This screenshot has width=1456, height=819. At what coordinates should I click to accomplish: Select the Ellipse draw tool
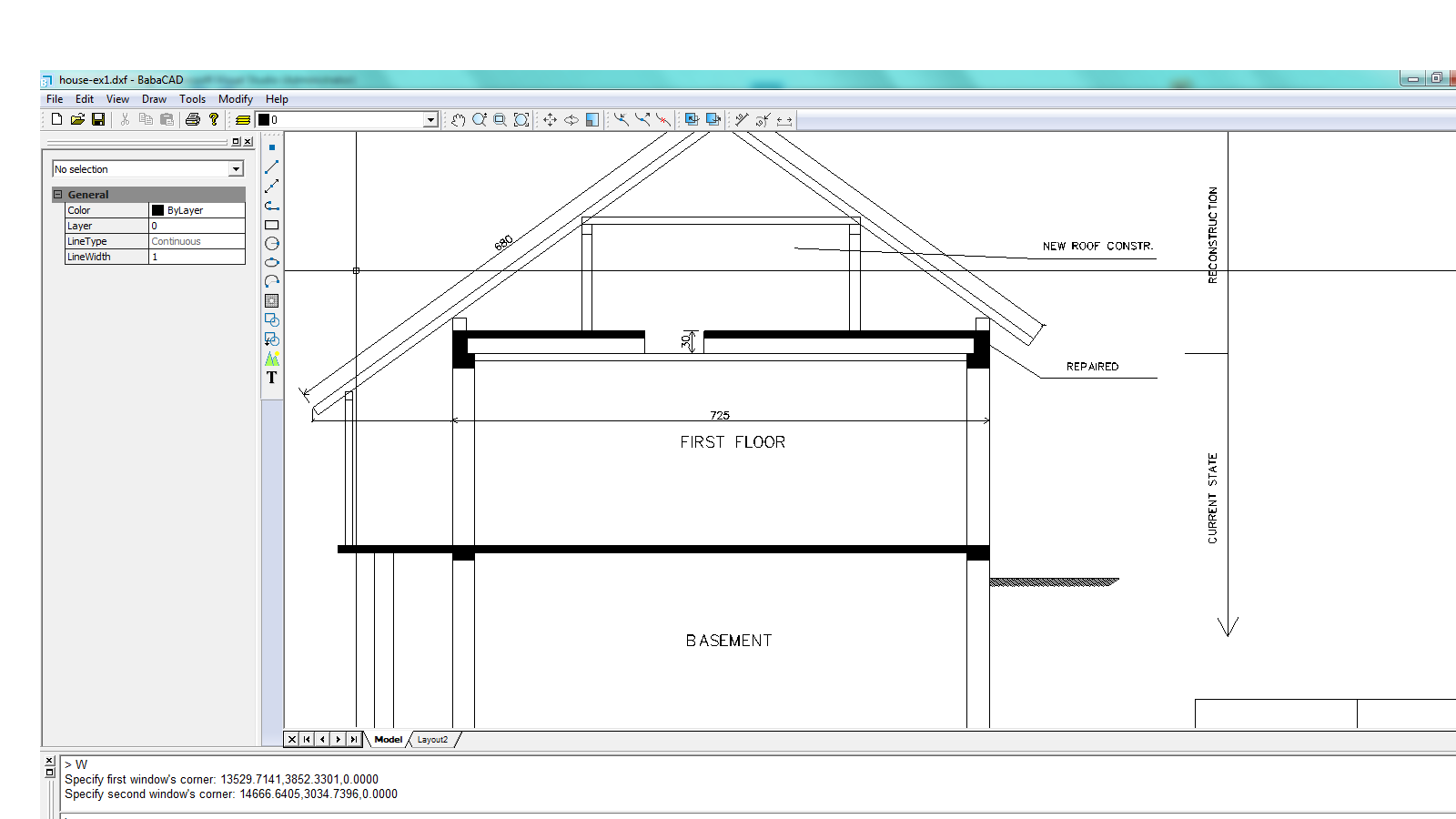pos(271,262)
